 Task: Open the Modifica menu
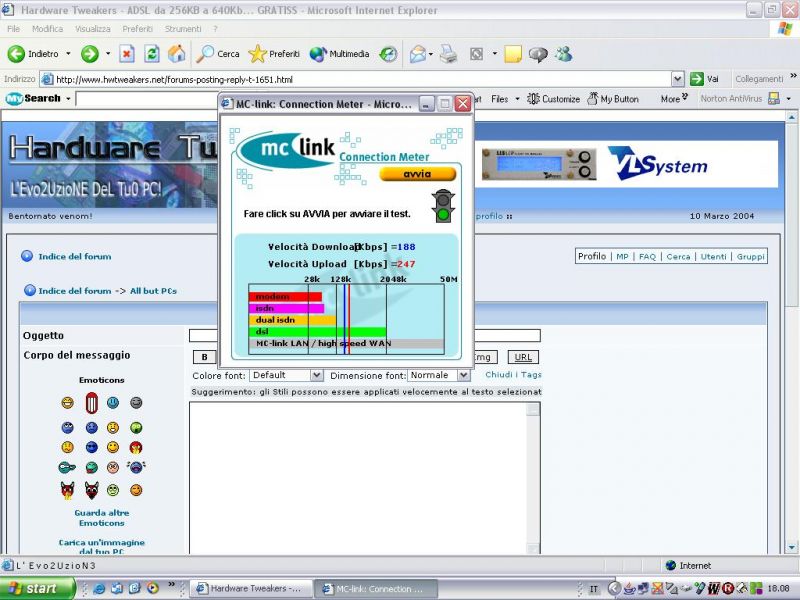pyautogui.click(x=47, y=29)
